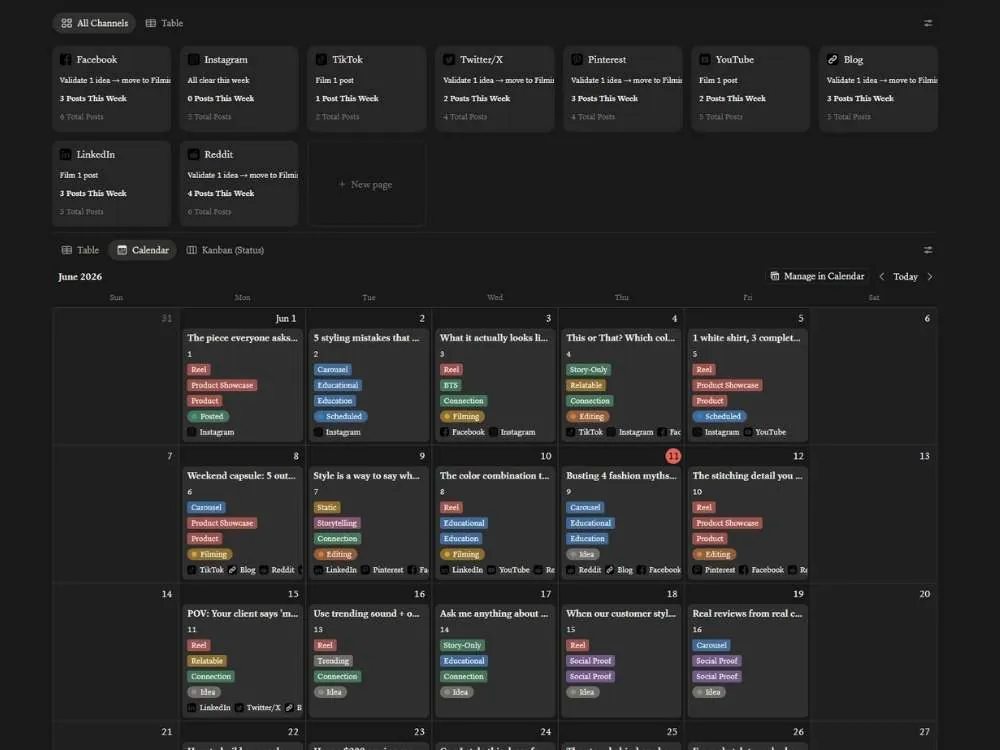Image resolution: width=1000 pixels, height=750 pixels.
Task: Click 'All clear this week' text
Action: [218, 80]
